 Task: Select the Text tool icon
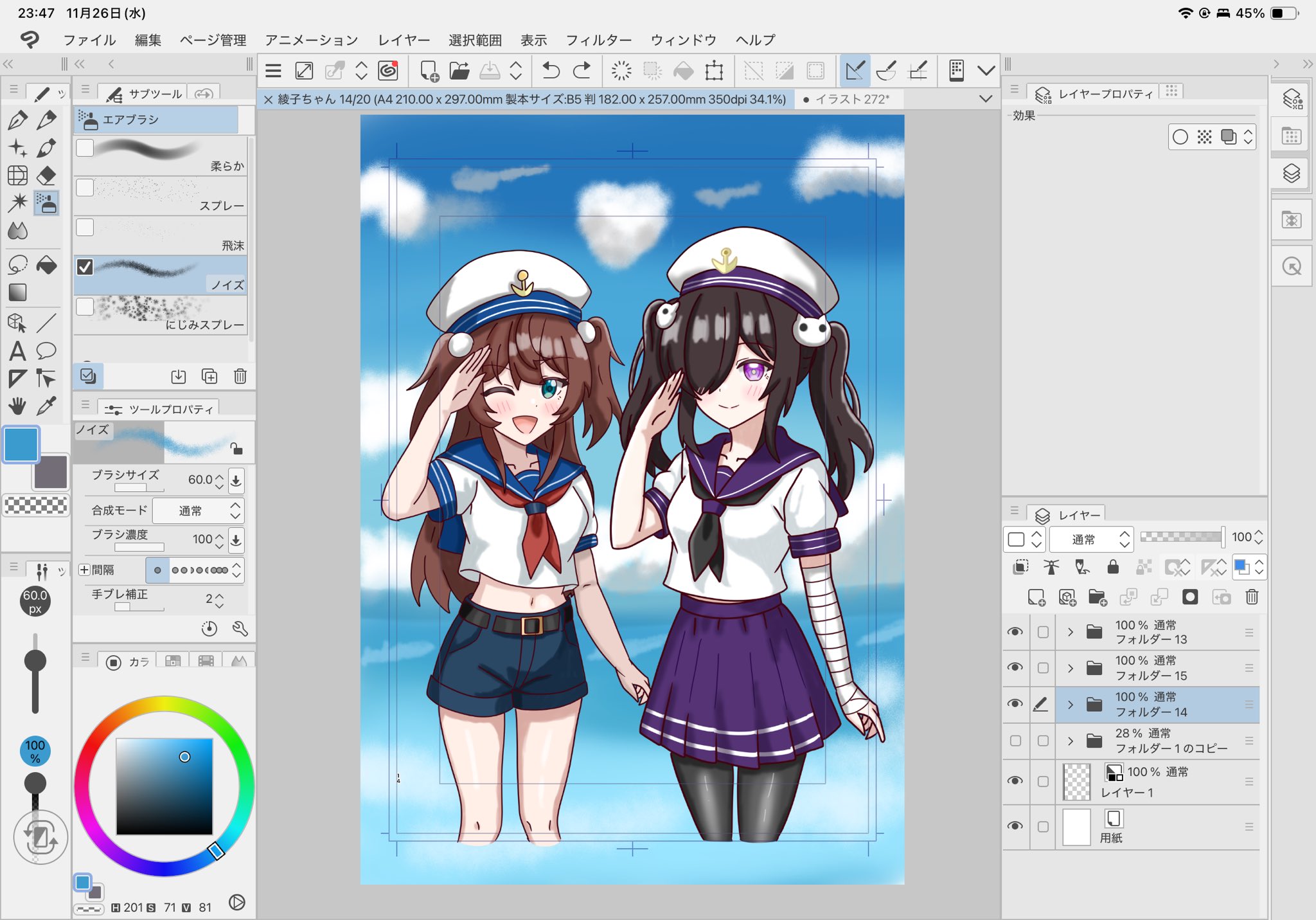(17, 351)
